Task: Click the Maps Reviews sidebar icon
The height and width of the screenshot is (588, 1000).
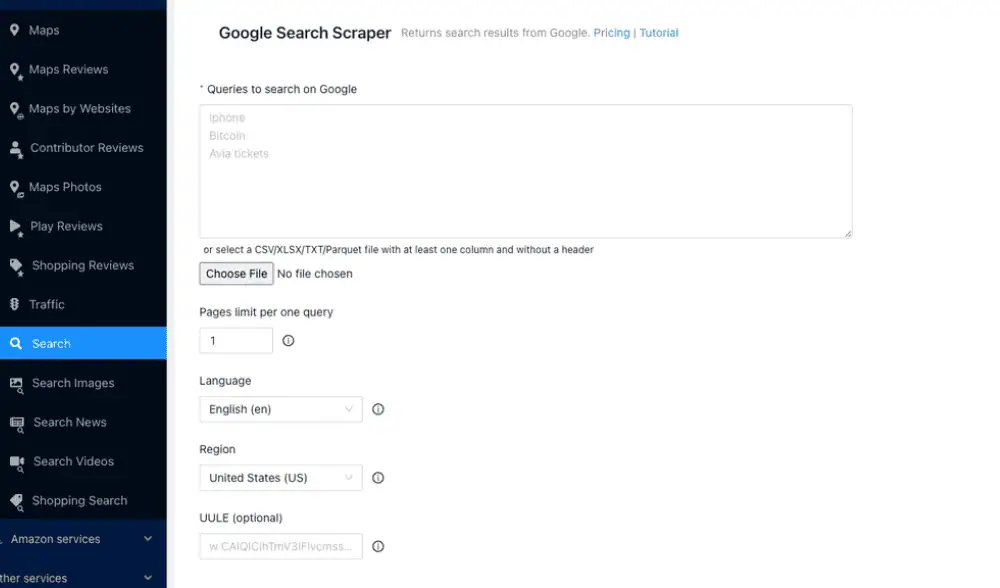Action: tap(15, 70)
